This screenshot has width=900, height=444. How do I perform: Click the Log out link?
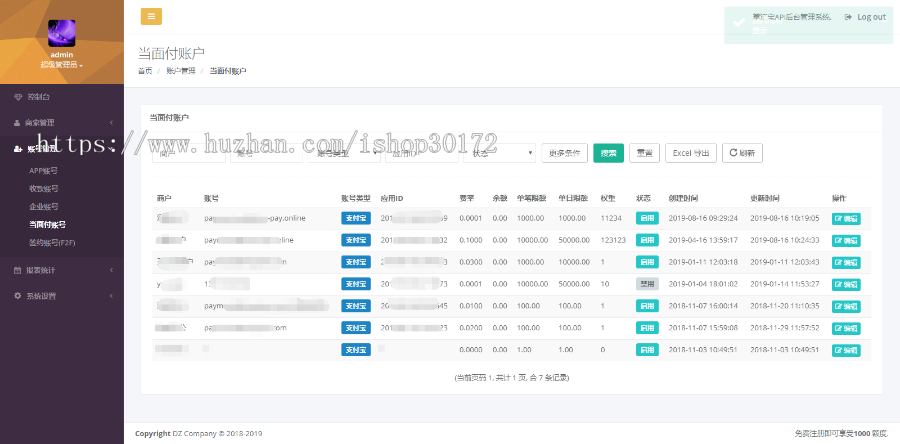click(x=866, y=17)
